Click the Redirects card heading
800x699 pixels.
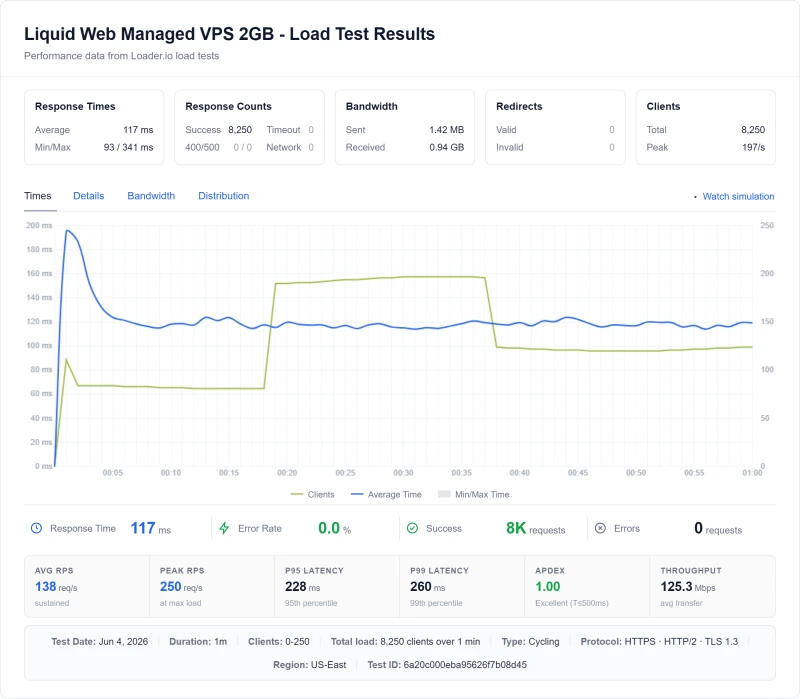[519, 107]
